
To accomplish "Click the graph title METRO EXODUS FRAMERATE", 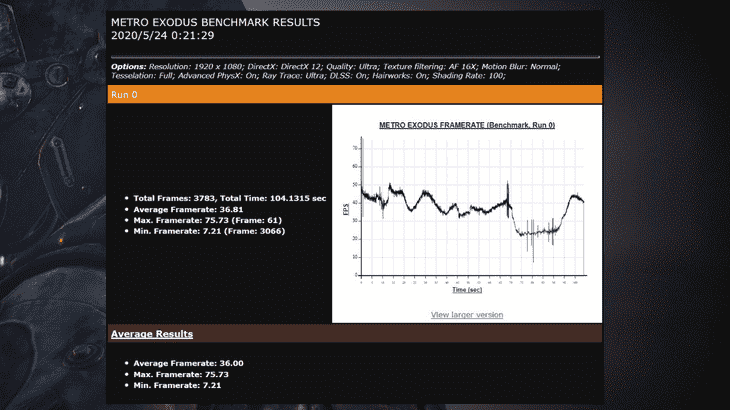I will coord(467,125).
